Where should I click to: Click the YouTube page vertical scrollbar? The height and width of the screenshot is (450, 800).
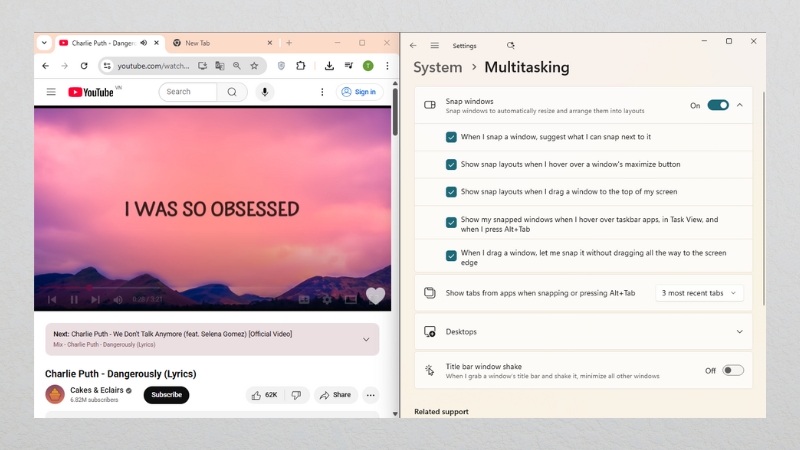click(x=395, y=112)
